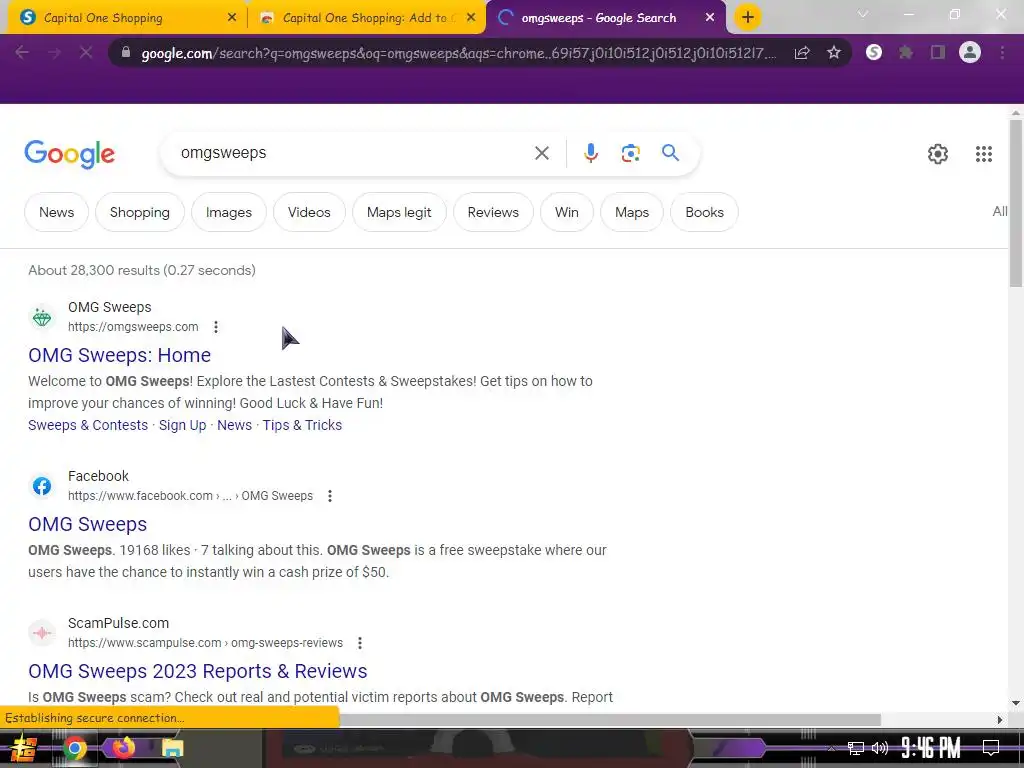Open the News sitelink under OMG Sweeps

[x=234, y=425]
